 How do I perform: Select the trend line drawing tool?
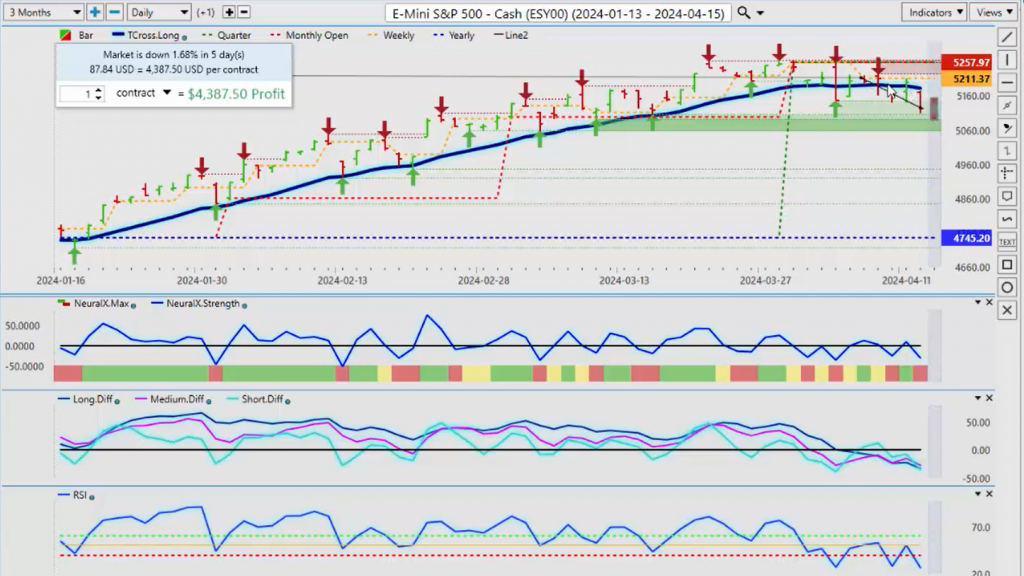point(1007,37)
